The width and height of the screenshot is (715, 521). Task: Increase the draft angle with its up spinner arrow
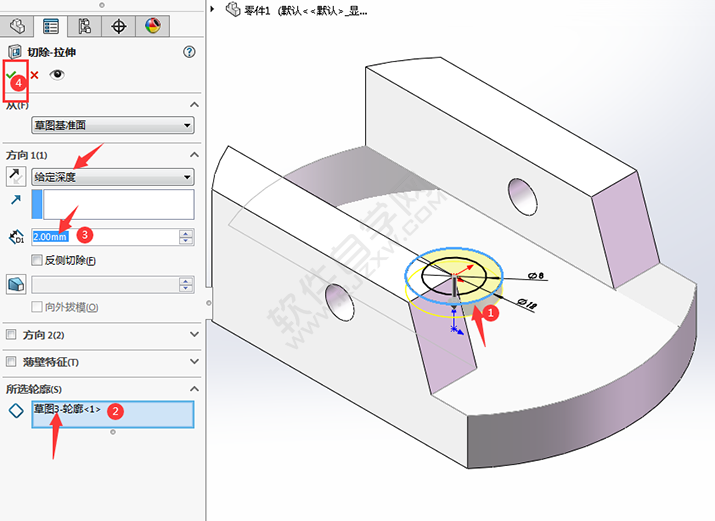(186, 281)
